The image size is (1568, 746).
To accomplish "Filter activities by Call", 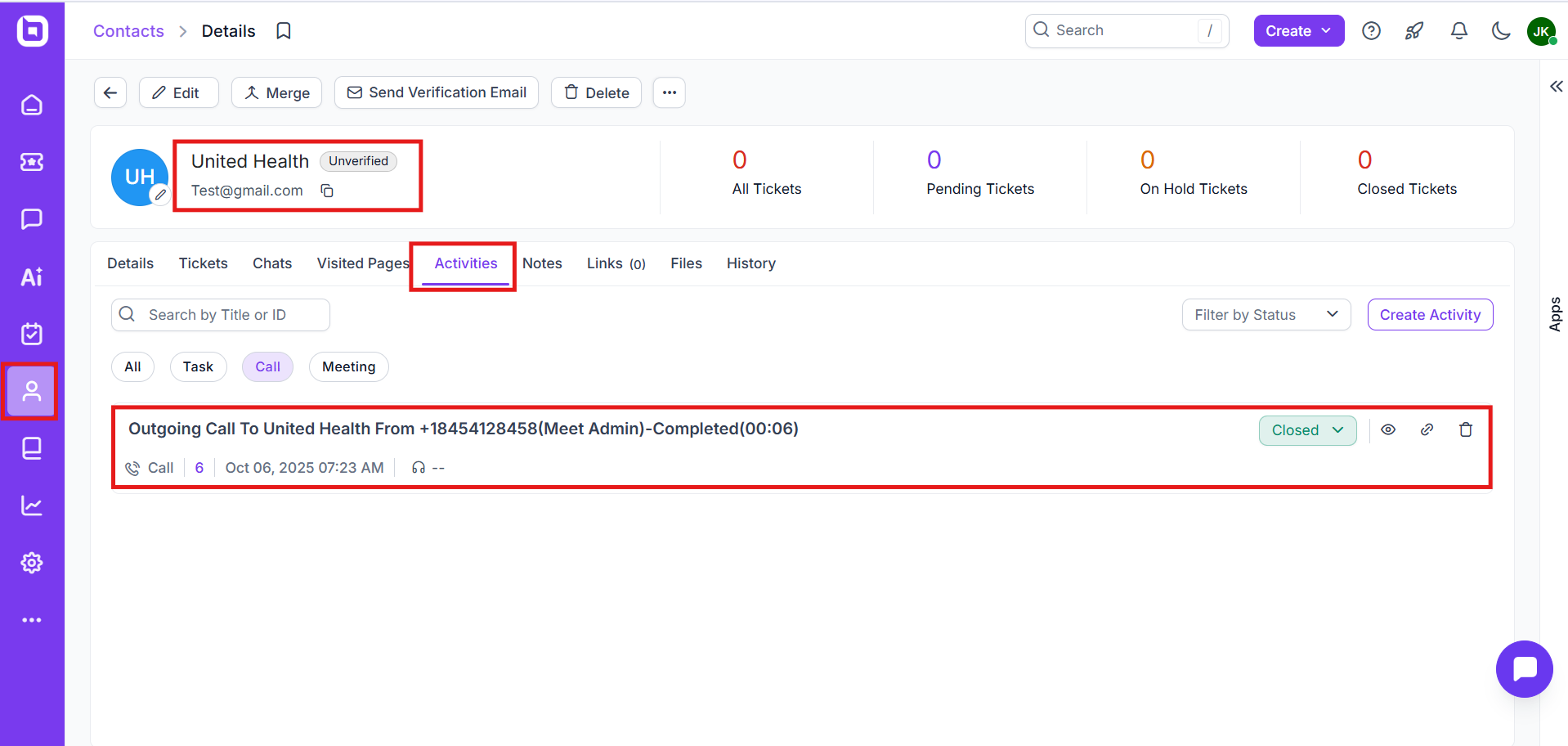I will click(267, 366).
